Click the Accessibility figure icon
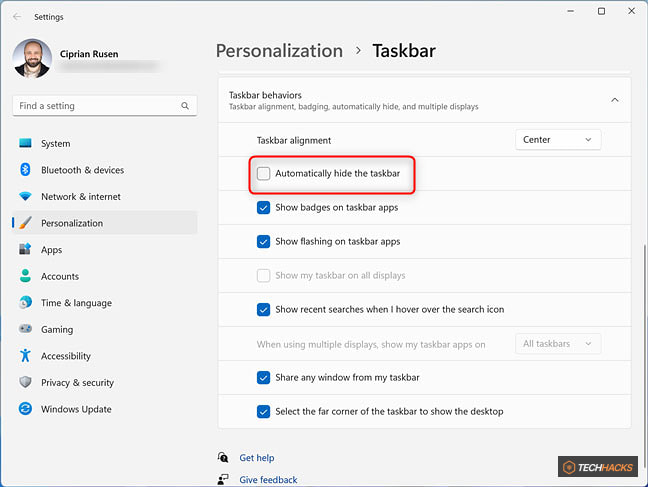Image resolution: width=648 pixels, height=487 pixels. click(25, 356)
